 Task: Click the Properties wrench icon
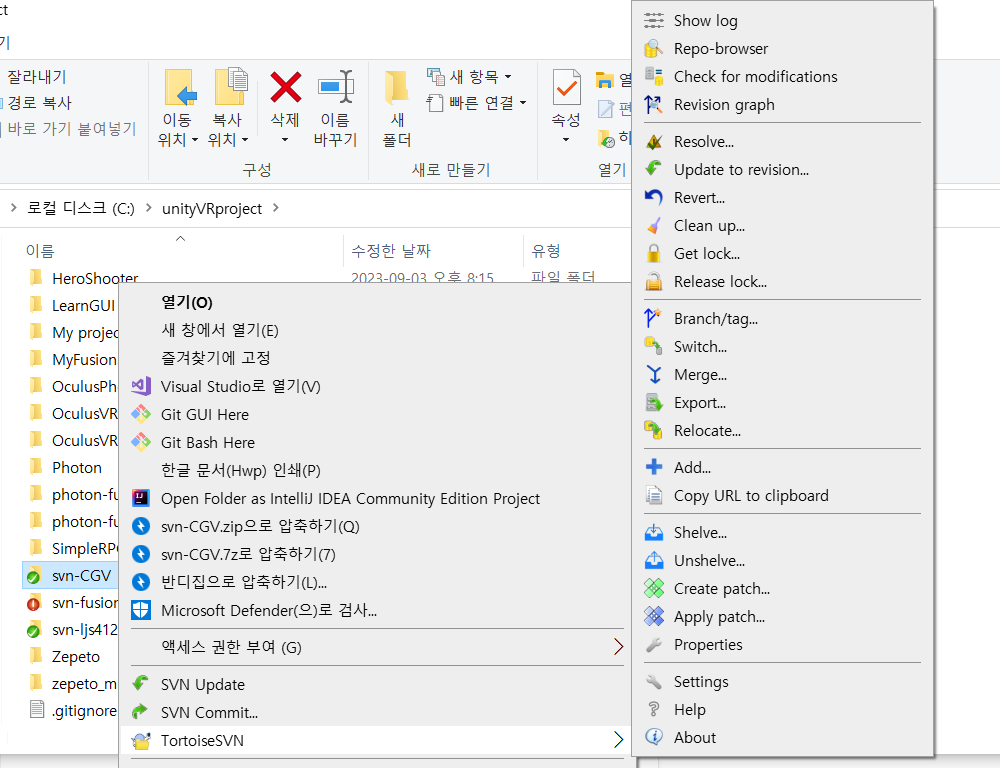(x=654, y=645)
